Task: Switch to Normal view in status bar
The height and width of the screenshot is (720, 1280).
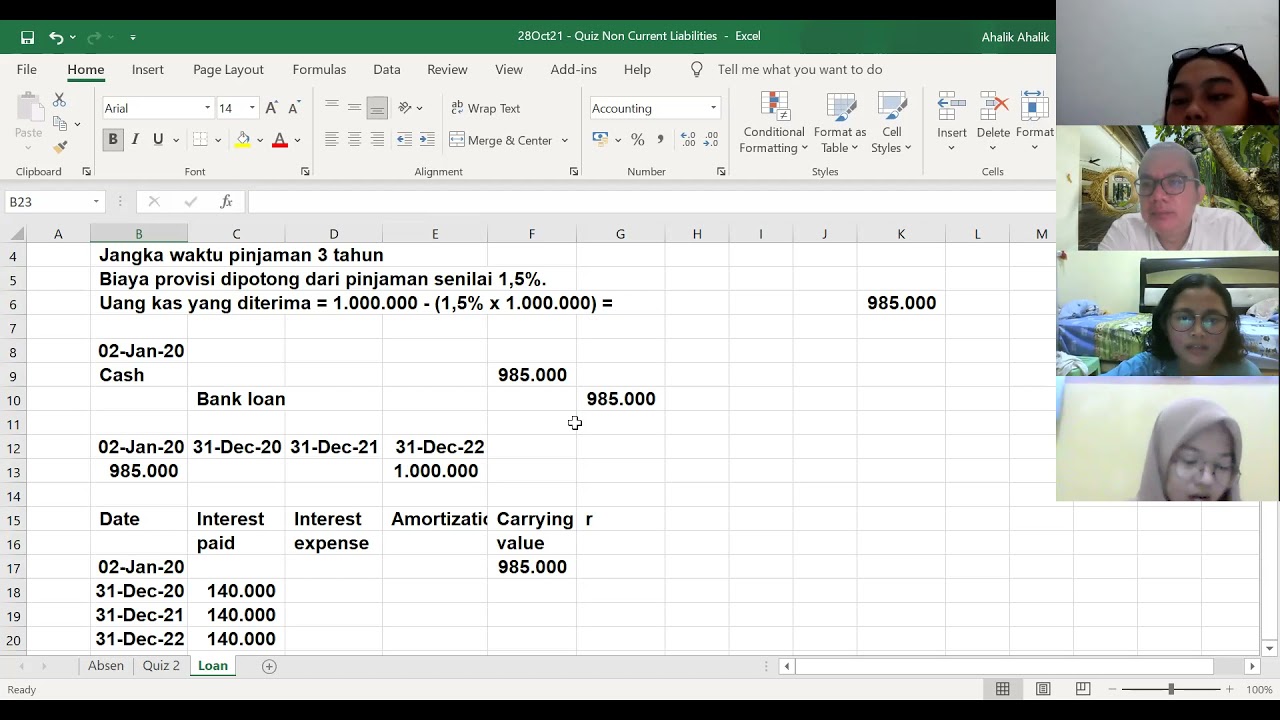Action: pos(1002,689)
